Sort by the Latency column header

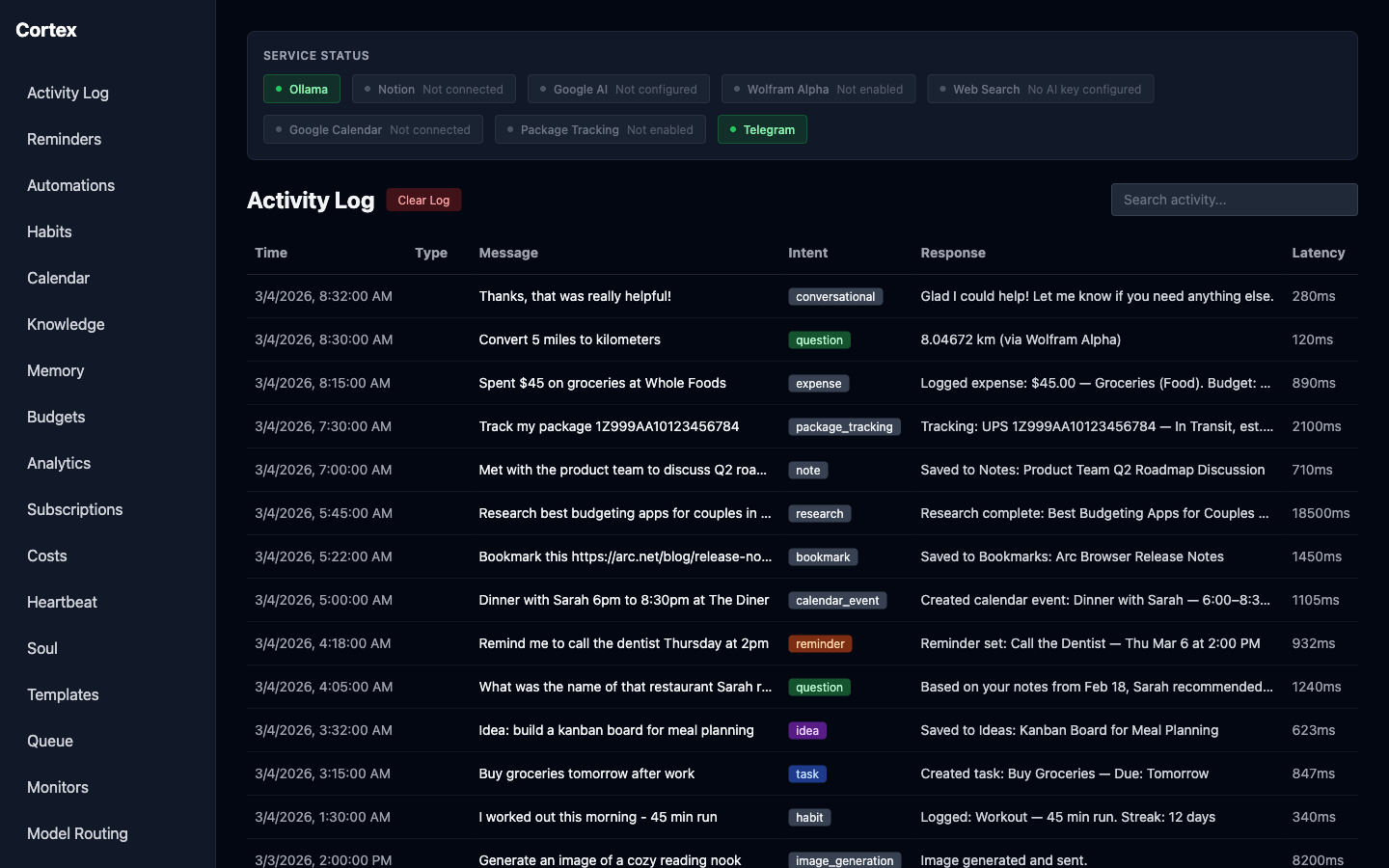1318,253
